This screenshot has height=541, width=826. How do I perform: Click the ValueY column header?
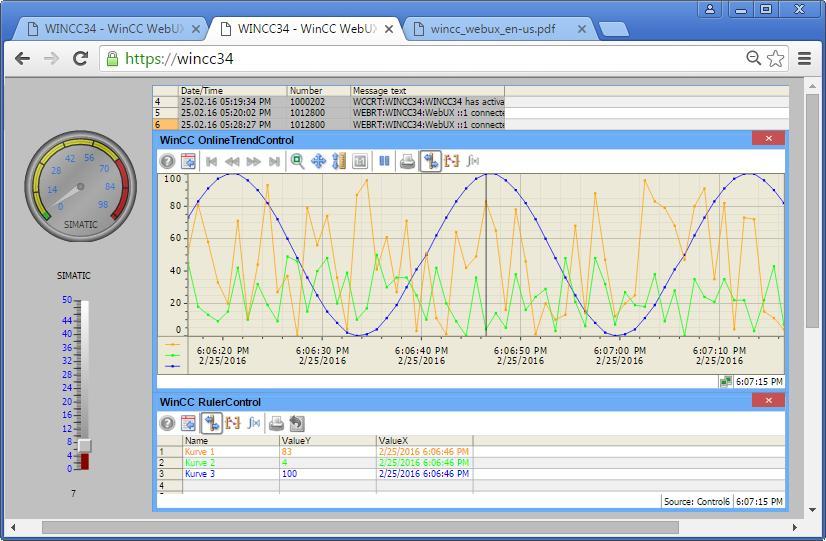[328, 440]
